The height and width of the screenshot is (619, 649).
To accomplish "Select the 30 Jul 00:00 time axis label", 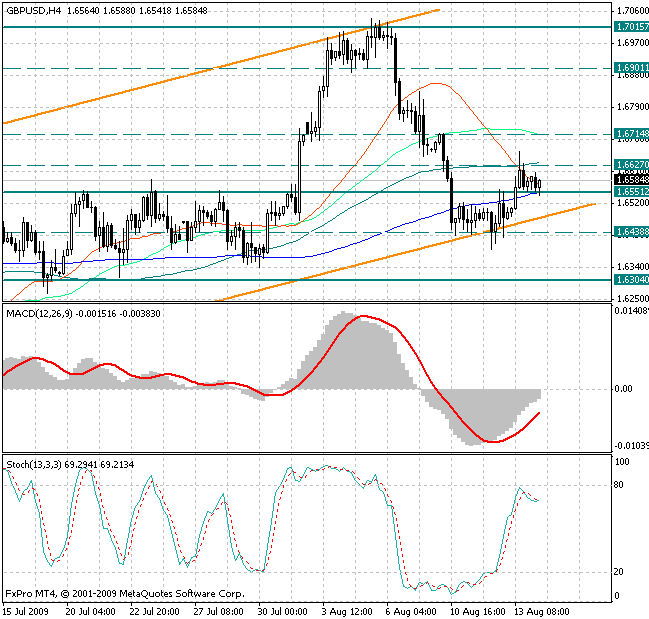I will [x=282, y=610].
